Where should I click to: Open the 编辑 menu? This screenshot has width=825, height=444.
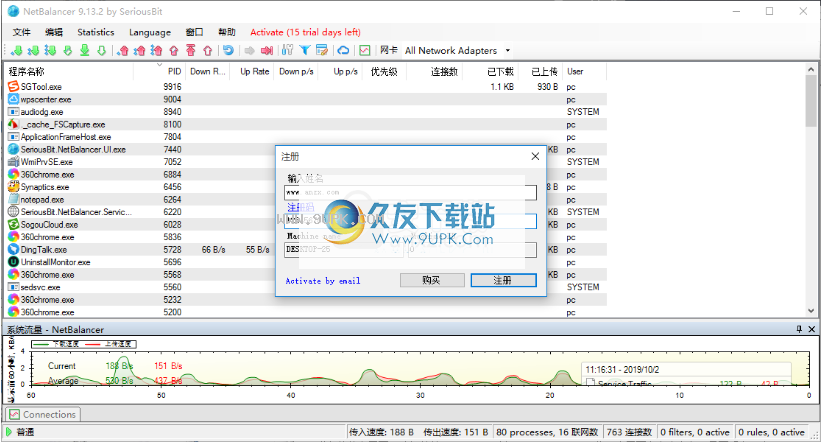tap(54, 32)
